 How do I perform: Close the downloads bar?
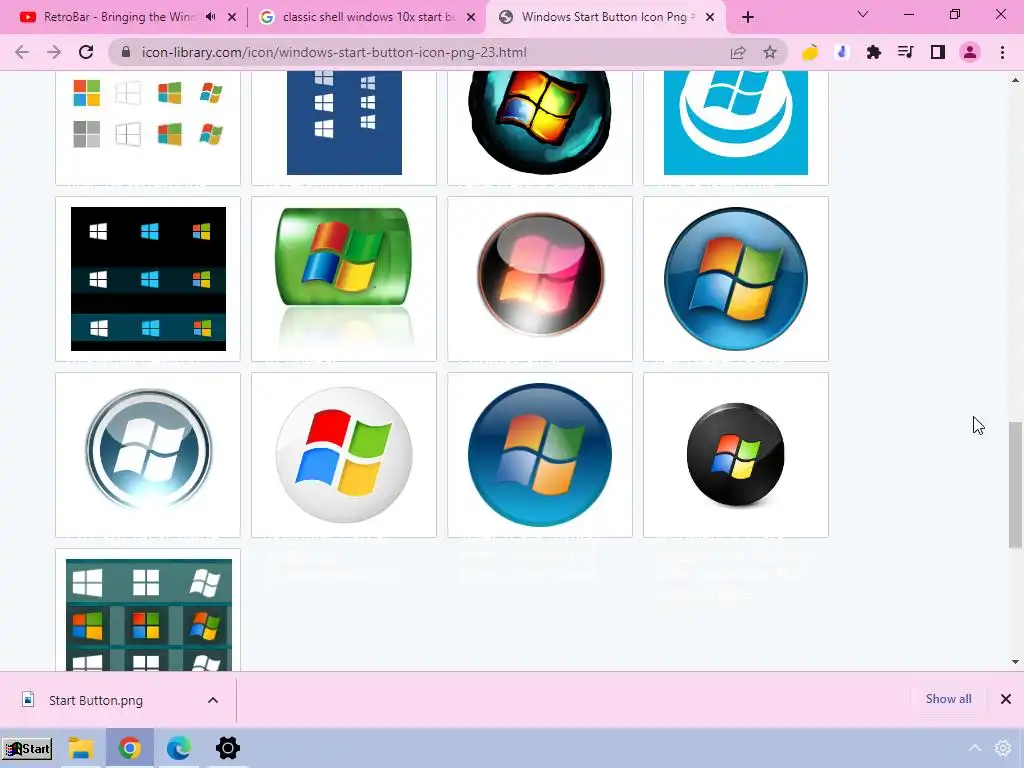pyautogui.click(x=1006, y=699)
